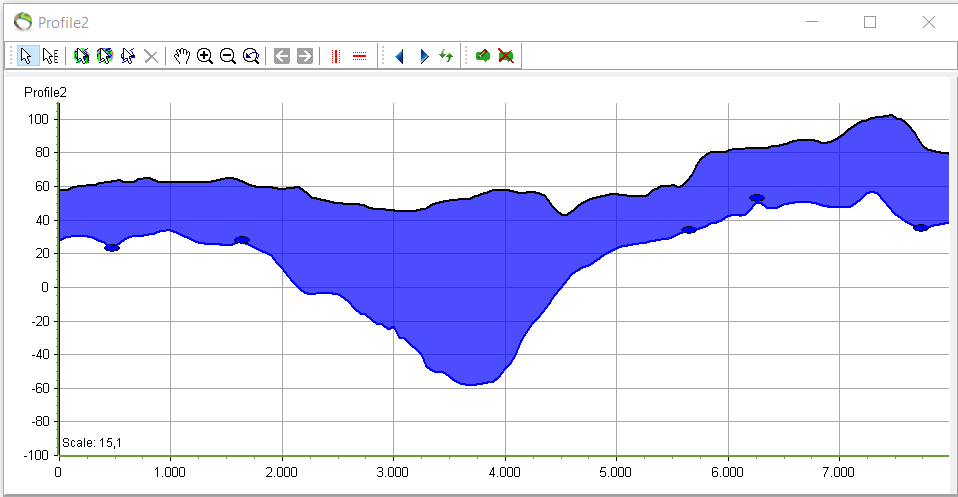Screen dimensions: 958x497
Task: Click the first toolbar drag handle
Action: tap(11, 56)
